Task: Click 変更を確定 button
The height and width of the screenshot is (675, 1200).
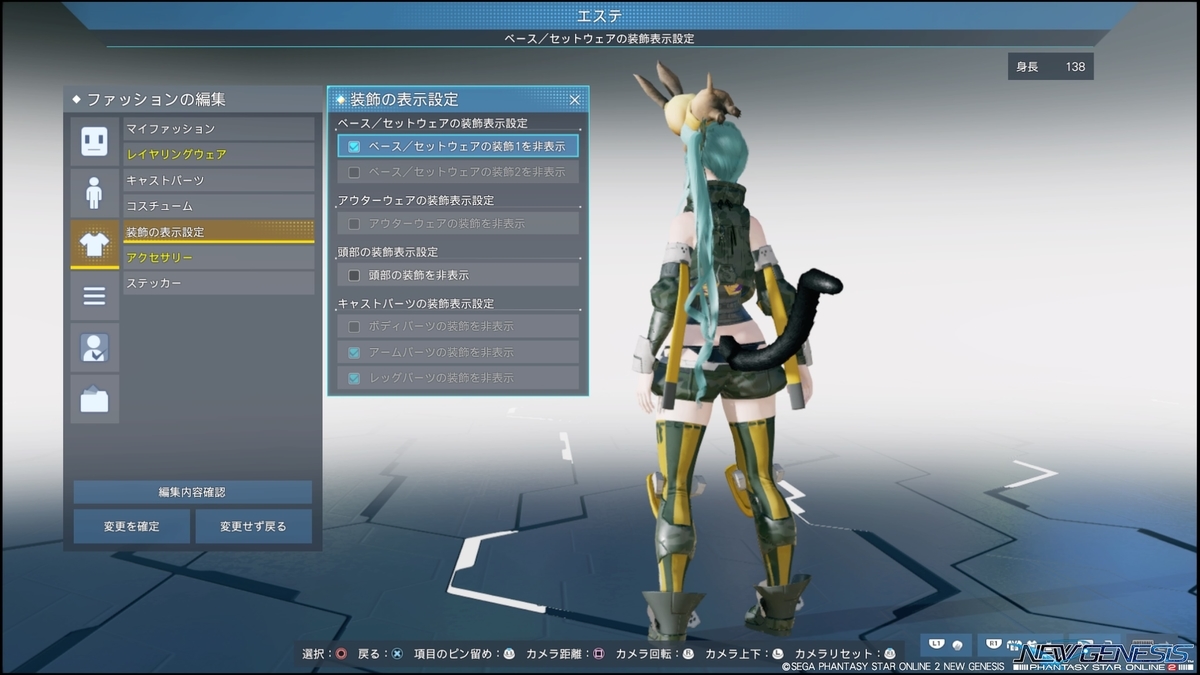Action: coord(131,526)
